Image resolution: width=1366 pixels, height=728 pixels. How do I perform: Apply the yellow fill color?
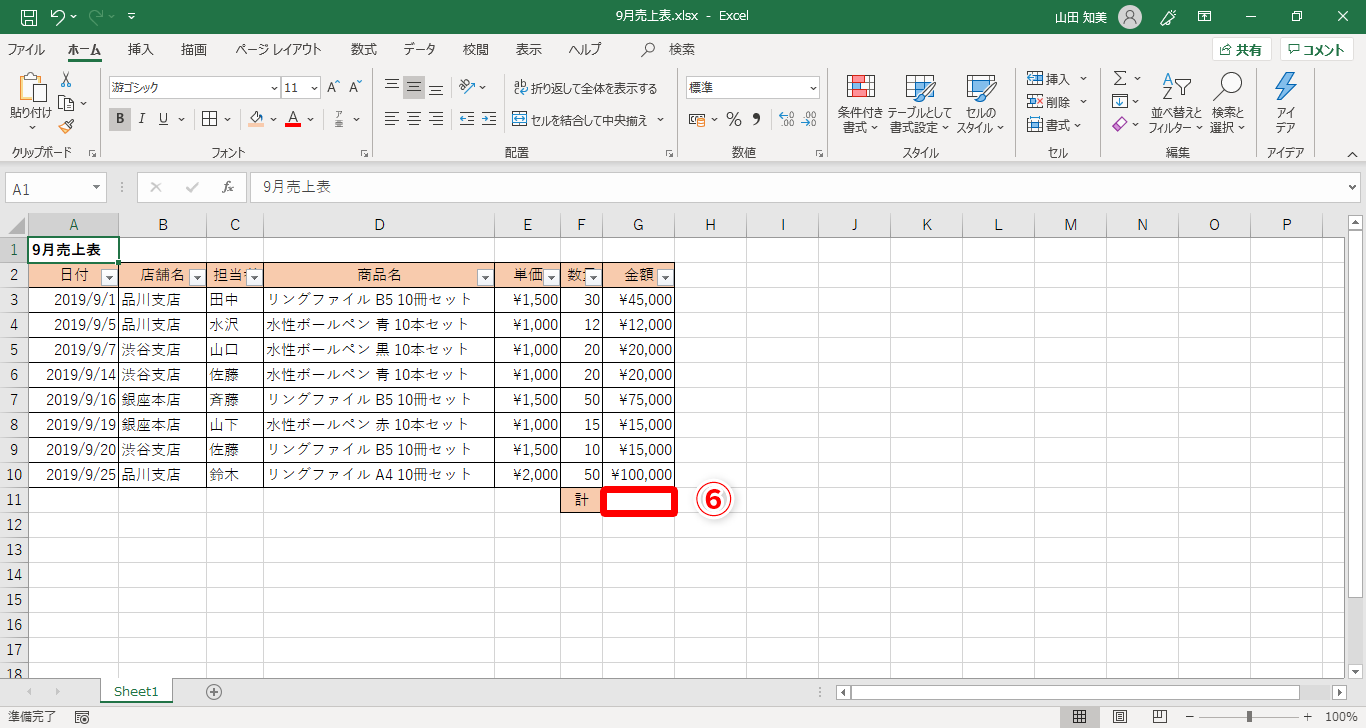256,119
